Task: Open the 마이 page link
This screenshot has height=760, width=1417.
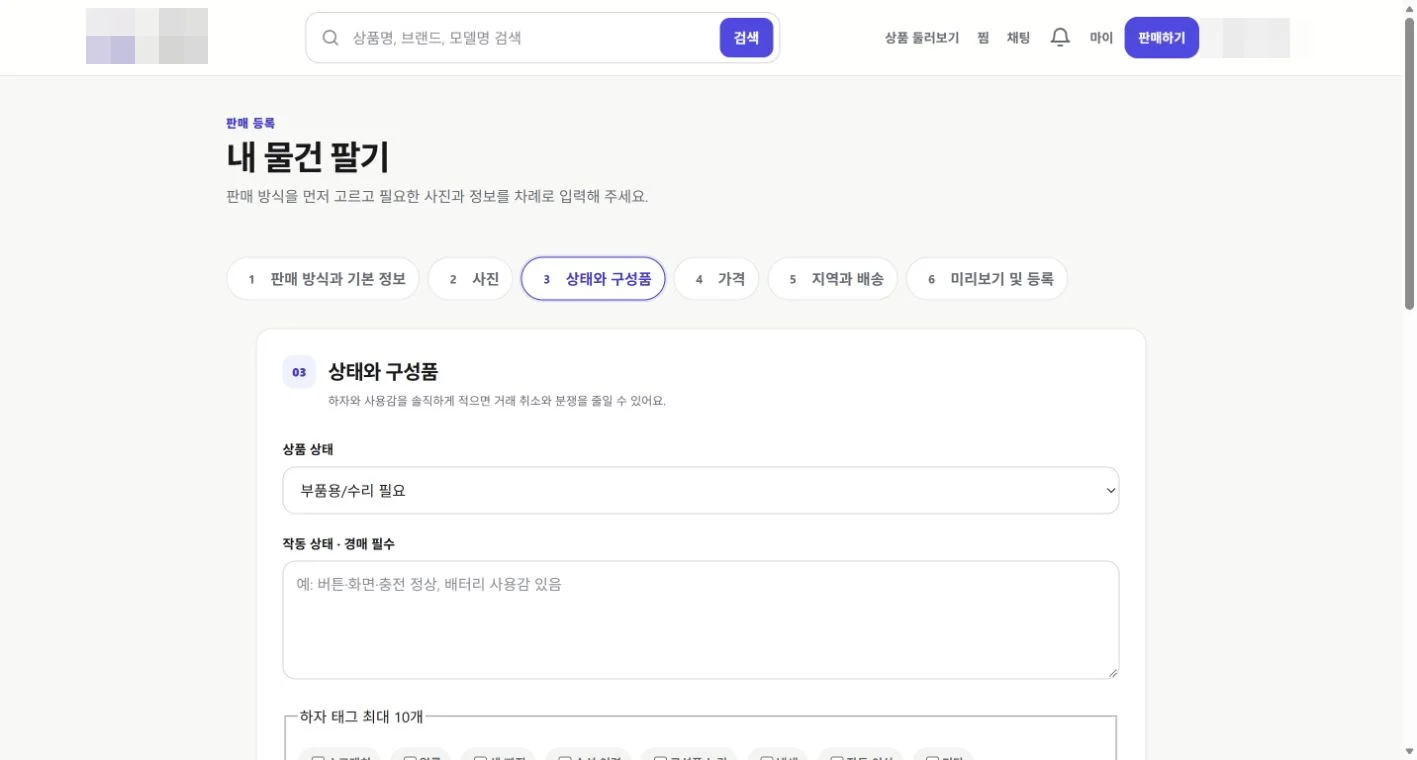Action: tap(1101, 38)
